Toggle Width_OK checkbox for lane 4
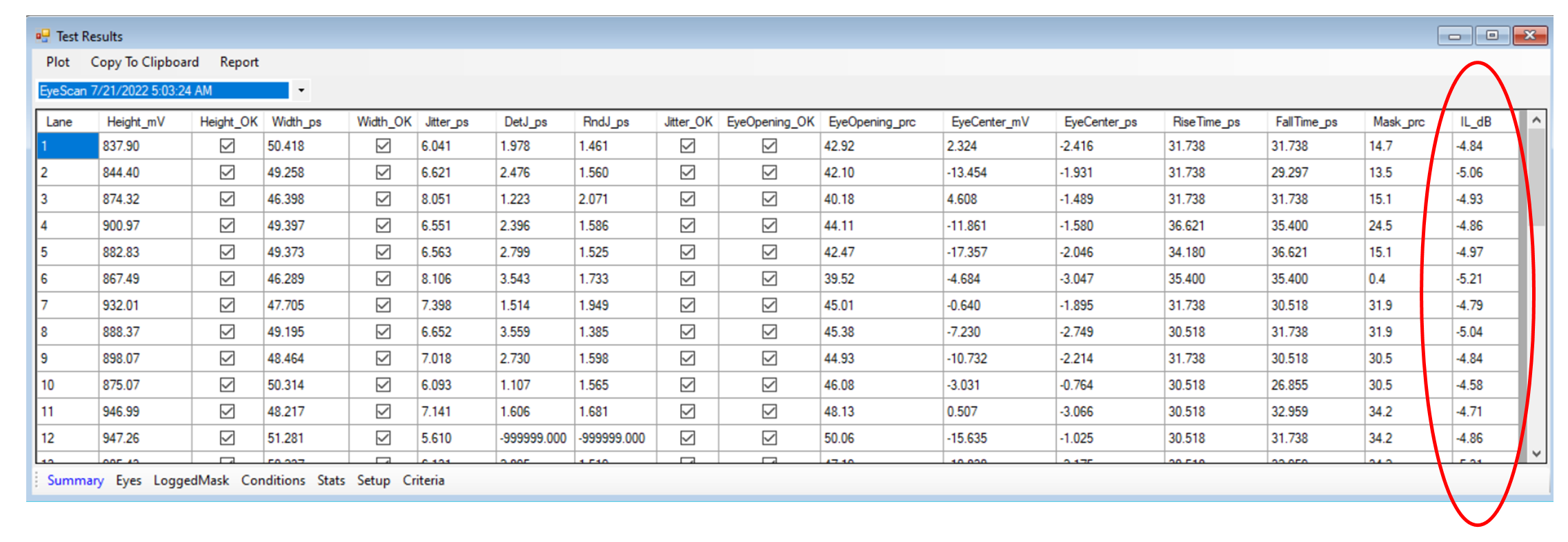Screen dimensions: 1568x542 [383, 225]
